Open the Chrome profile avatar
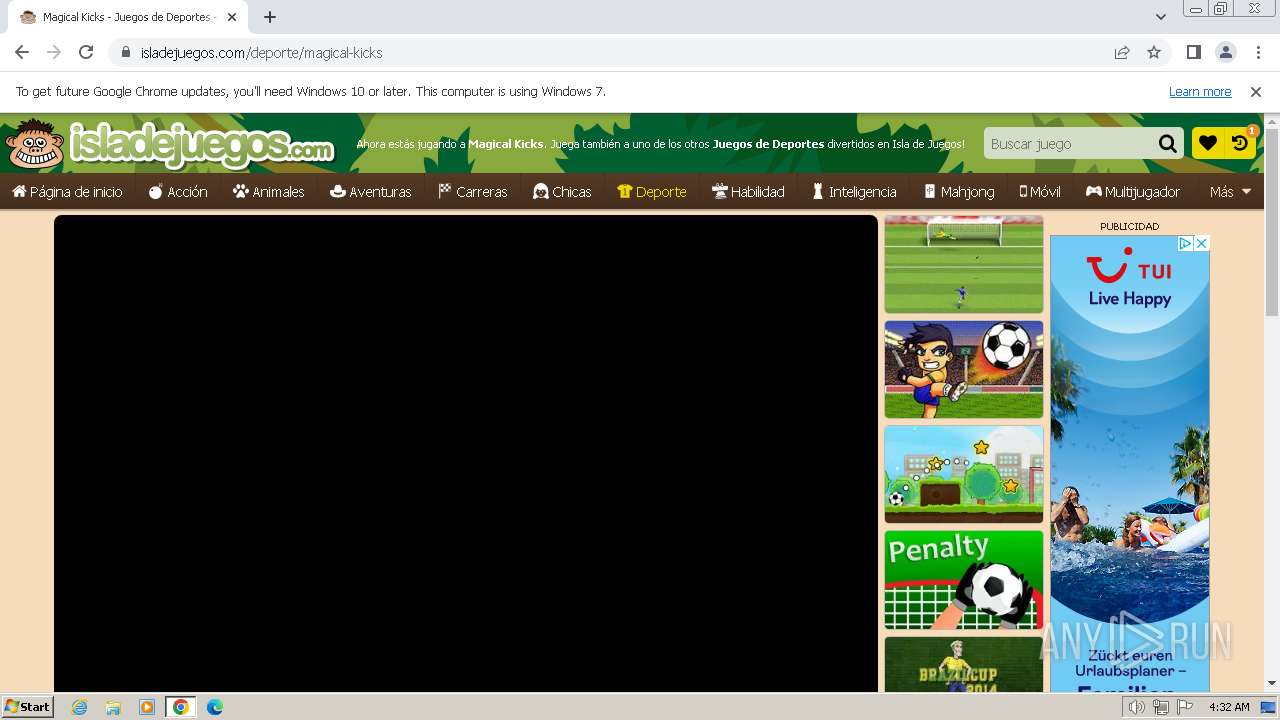The image size is (1280, 720). [x=1225, y=52]
